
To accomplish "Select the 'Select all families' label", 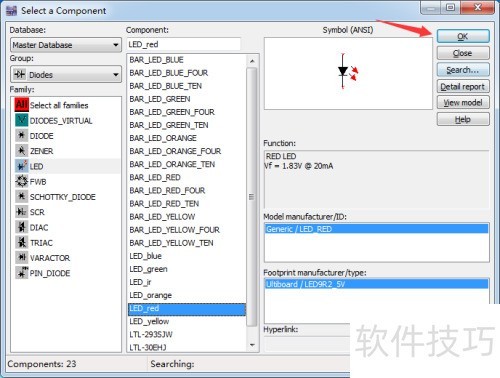I will [x=59, y=105].
